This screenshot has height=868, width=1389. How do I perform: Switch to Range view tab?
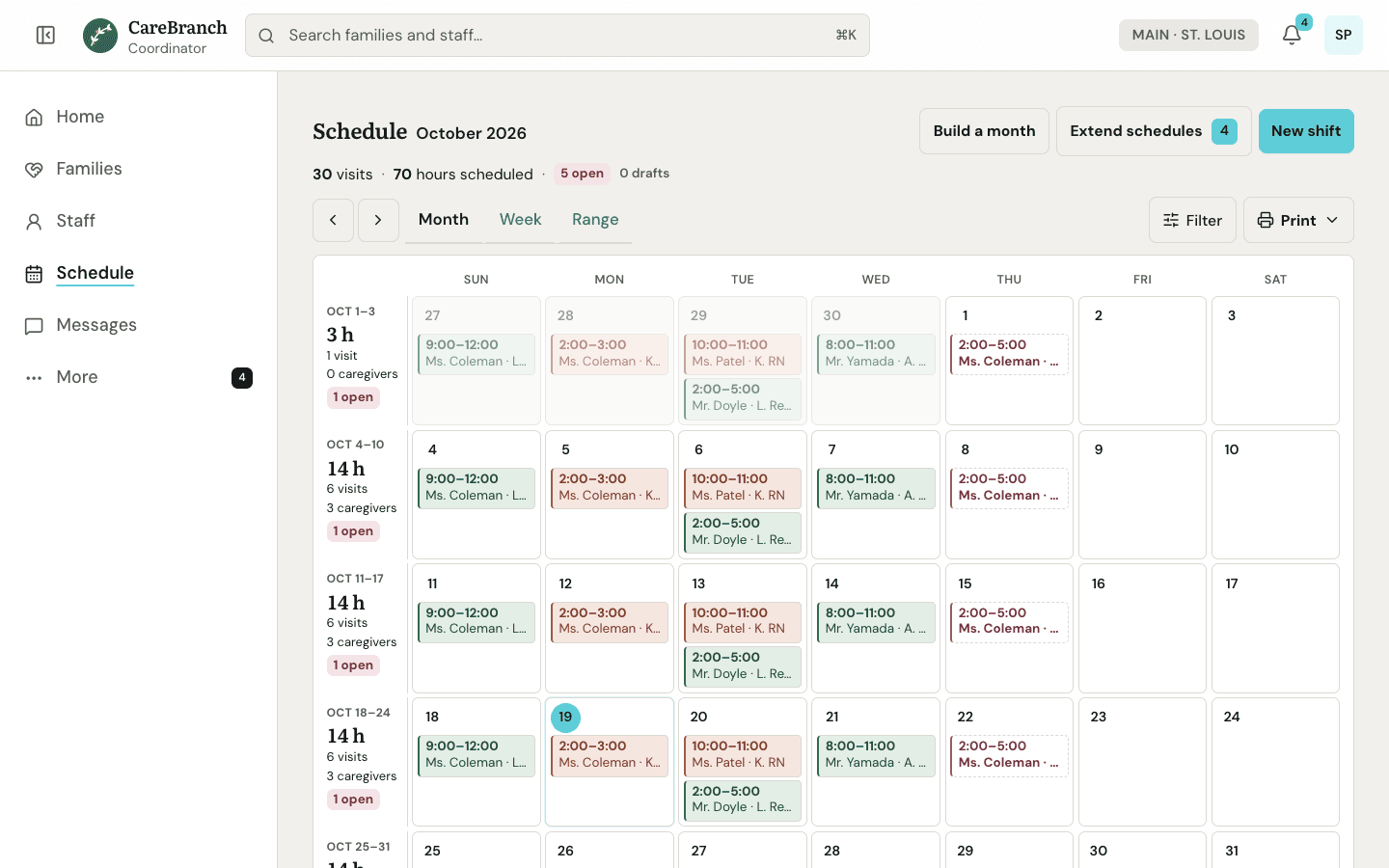tap(595, 220)
